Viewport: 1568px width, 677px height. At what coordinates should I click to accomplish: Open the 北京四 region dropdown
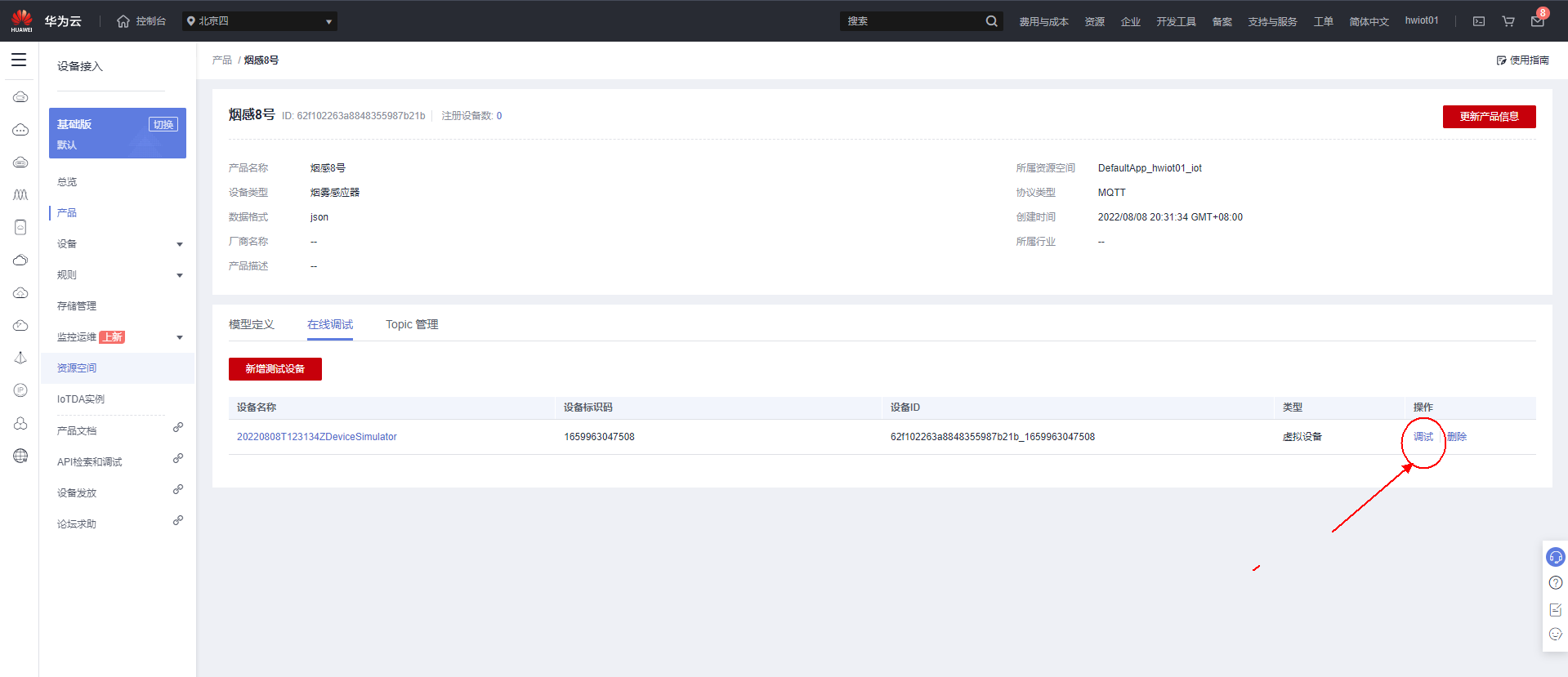[x=260, y=21]
